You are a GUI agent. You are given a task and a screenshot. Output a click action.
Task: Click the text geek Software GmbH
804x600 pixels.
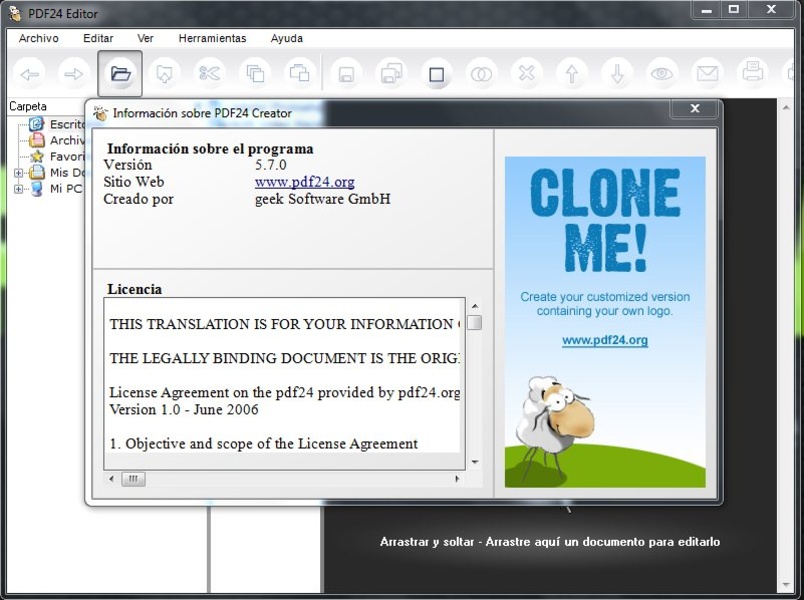coord(323,199)
